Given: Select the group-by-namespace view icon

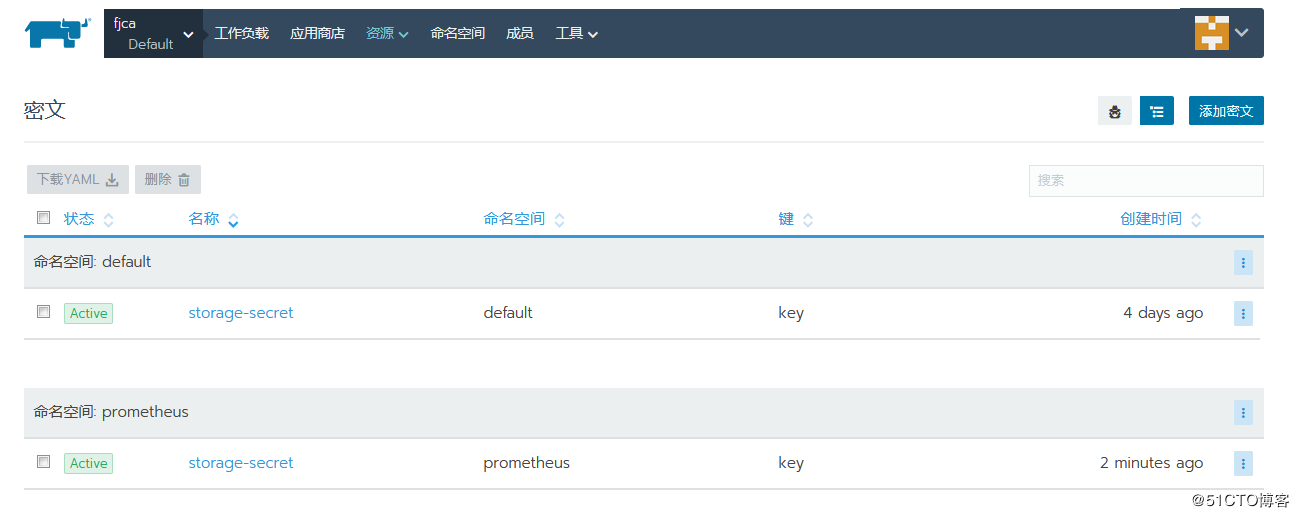Looking at the screenshot, I should 1156,111.
